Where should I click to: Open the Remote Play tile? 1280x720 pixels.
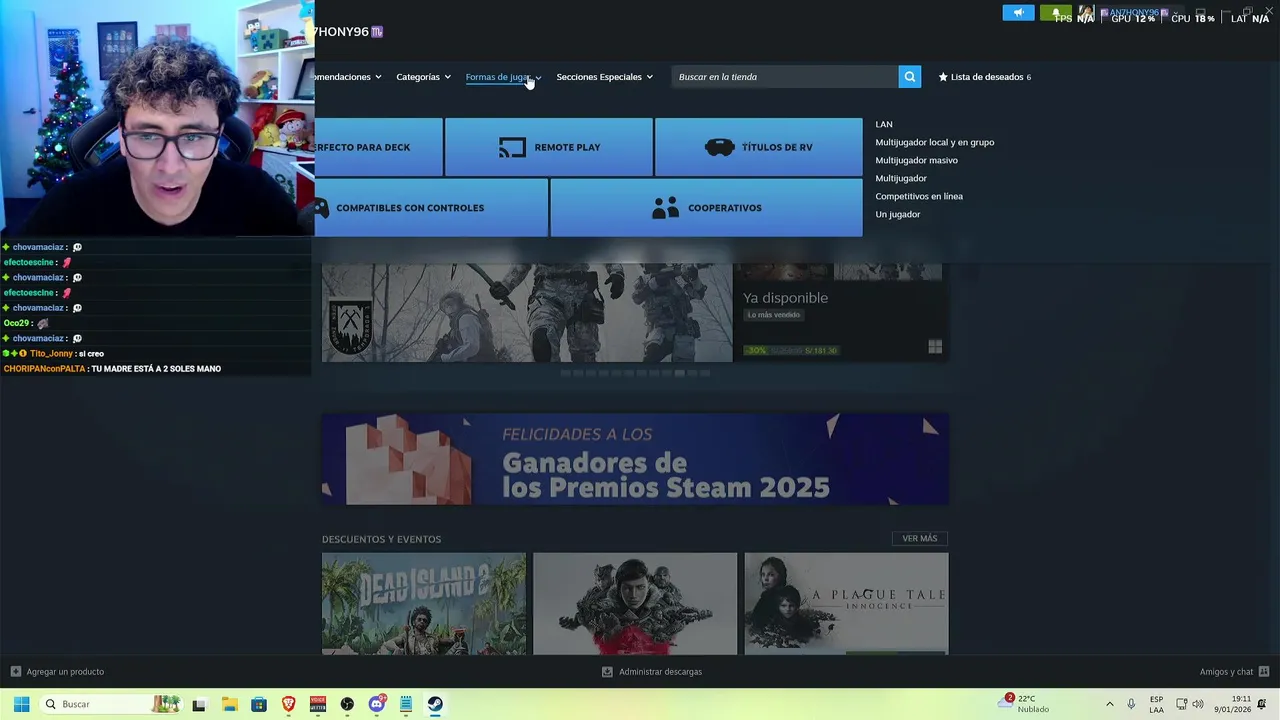tap(549, 147)
